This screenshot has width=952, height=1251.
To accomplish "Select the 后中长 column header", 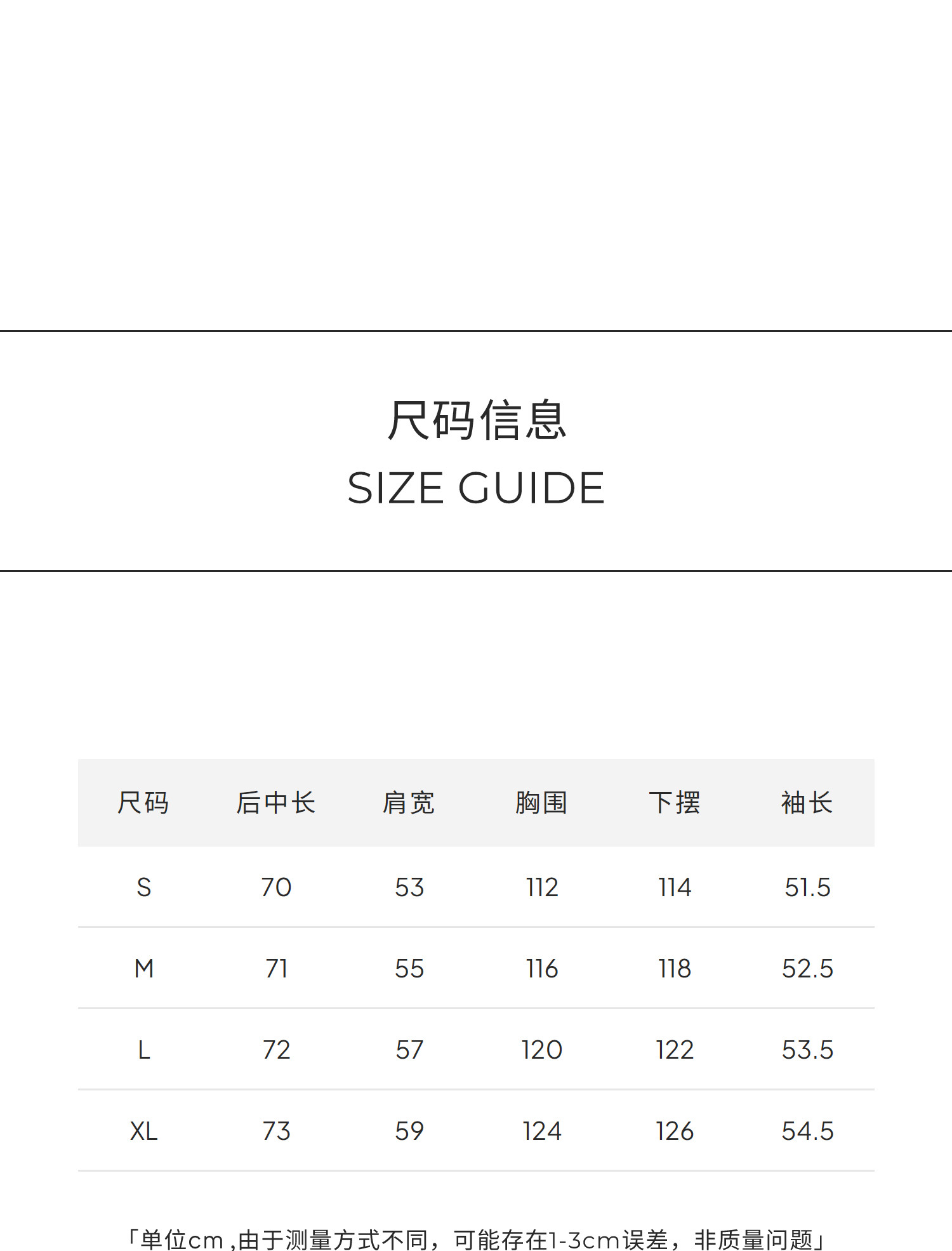I will click(x=276, y=803).
